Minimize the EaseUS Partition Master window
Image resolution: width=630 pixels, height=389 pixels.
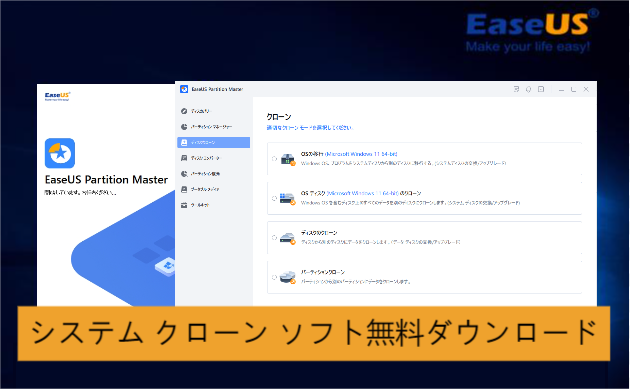pyautogui.click(x=561, y=90)
